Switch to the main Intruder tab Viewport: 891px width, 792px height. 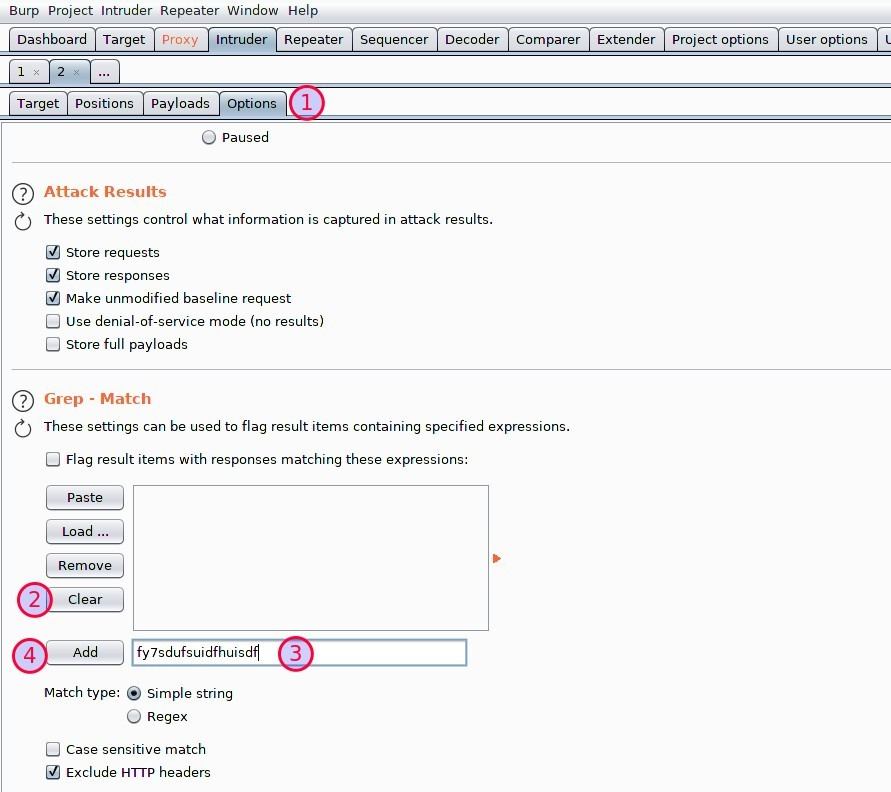click(242, 40)
